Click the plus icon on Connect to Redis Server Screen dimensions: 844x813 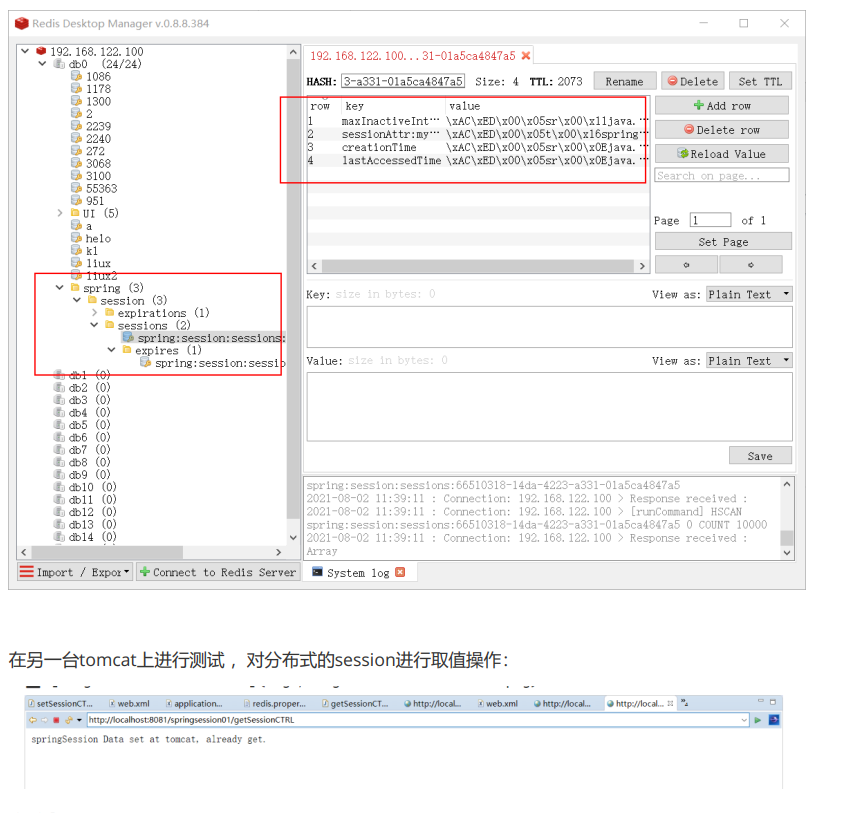point(145,572)
